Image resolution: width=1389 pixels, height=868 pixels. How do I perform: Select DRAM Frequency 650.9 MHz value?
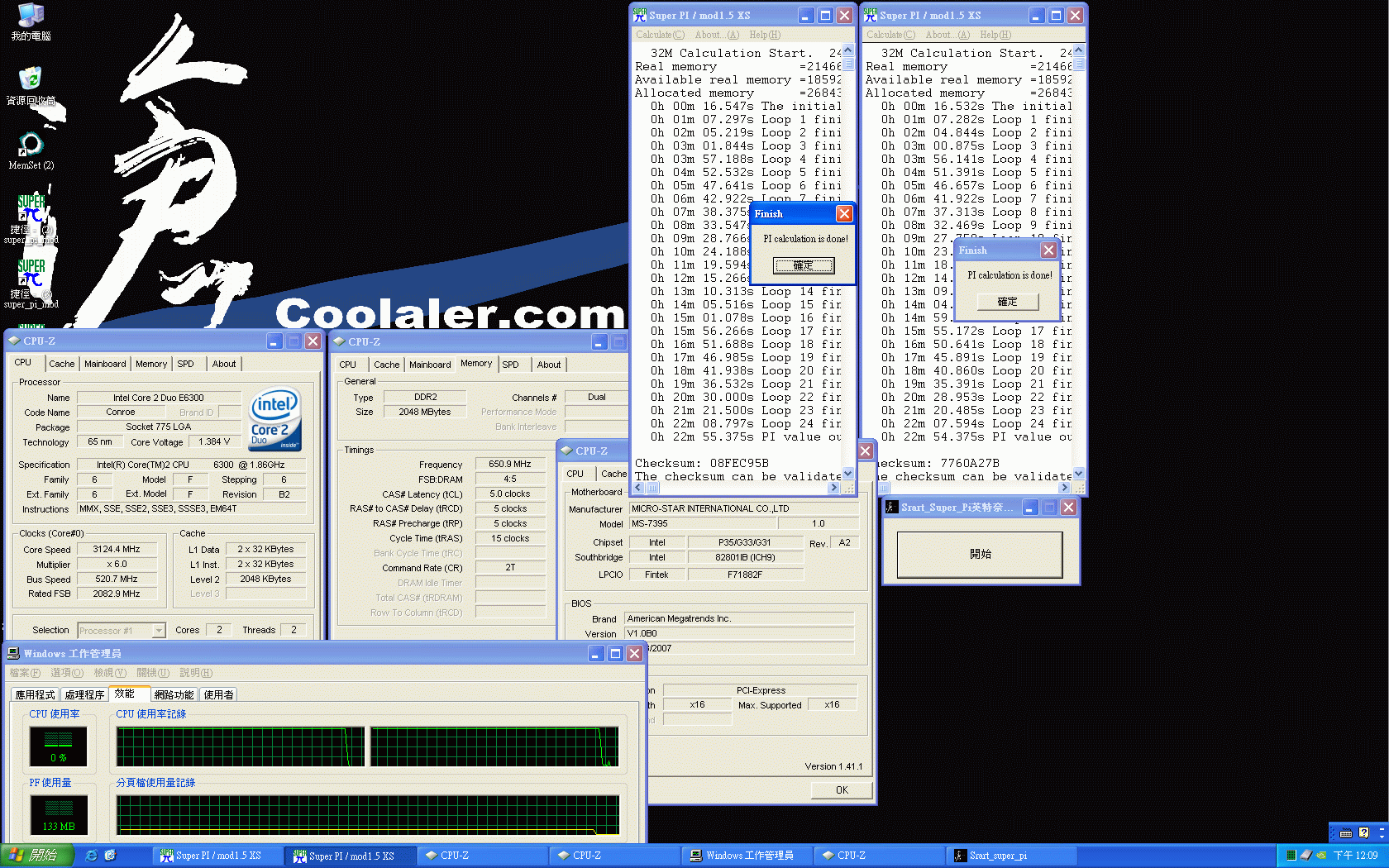pos(510,464)
